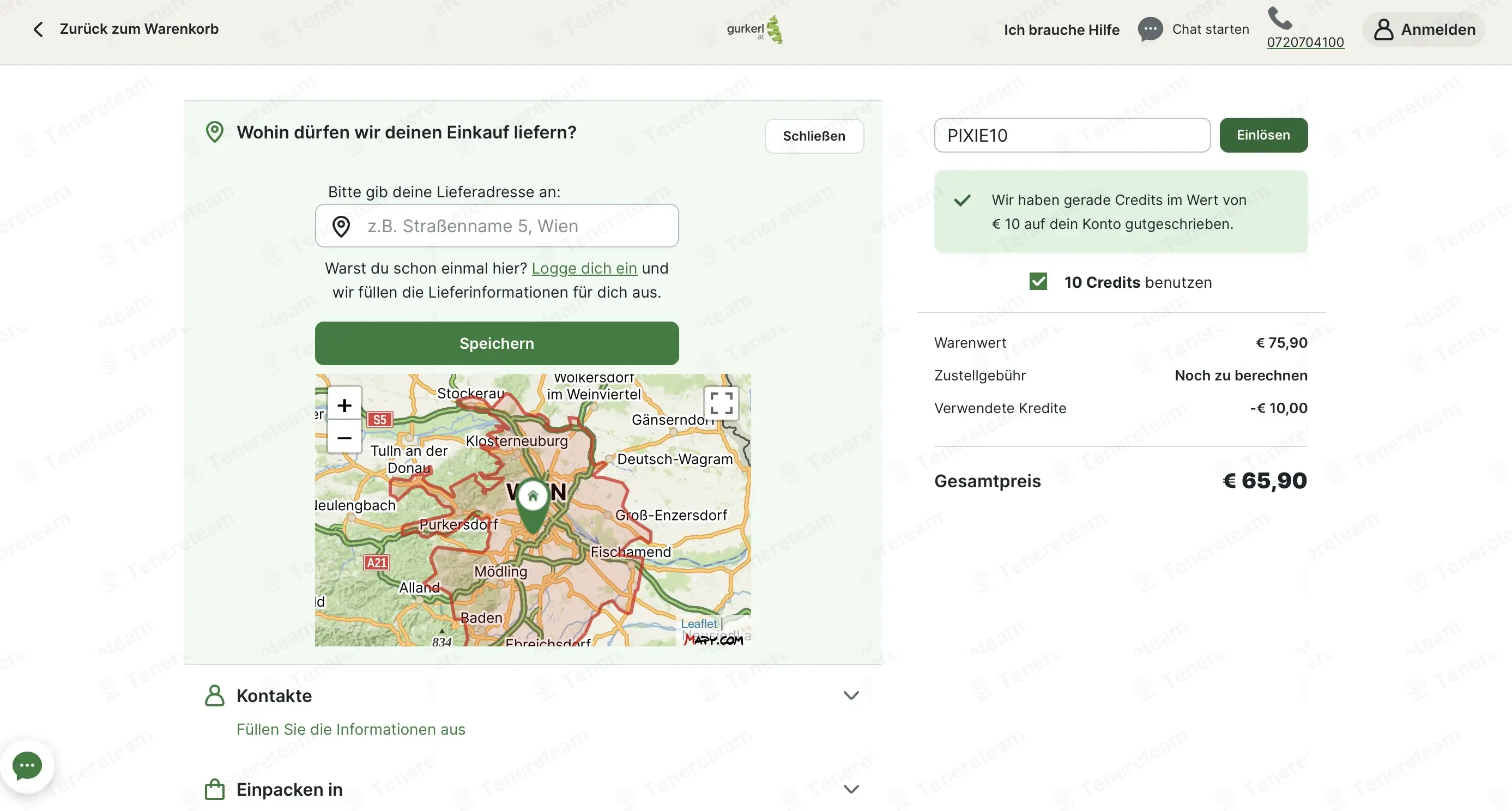Click the credits success checkmark icon
Image resolution: width=1512 pixels, height=811 pixels.
(x=962, y=201)
